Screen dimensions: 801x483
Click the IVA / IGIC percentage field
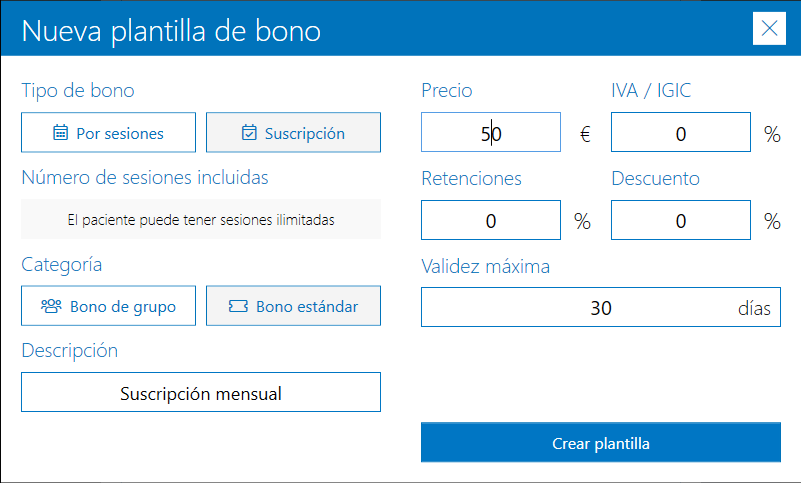coord(680,133)
